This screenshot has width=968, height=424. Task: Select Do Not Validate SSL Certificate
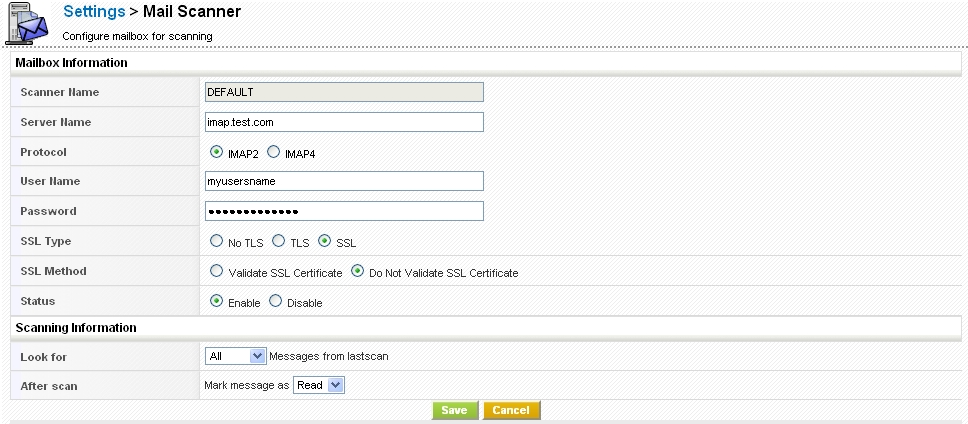tap(357, 271)
